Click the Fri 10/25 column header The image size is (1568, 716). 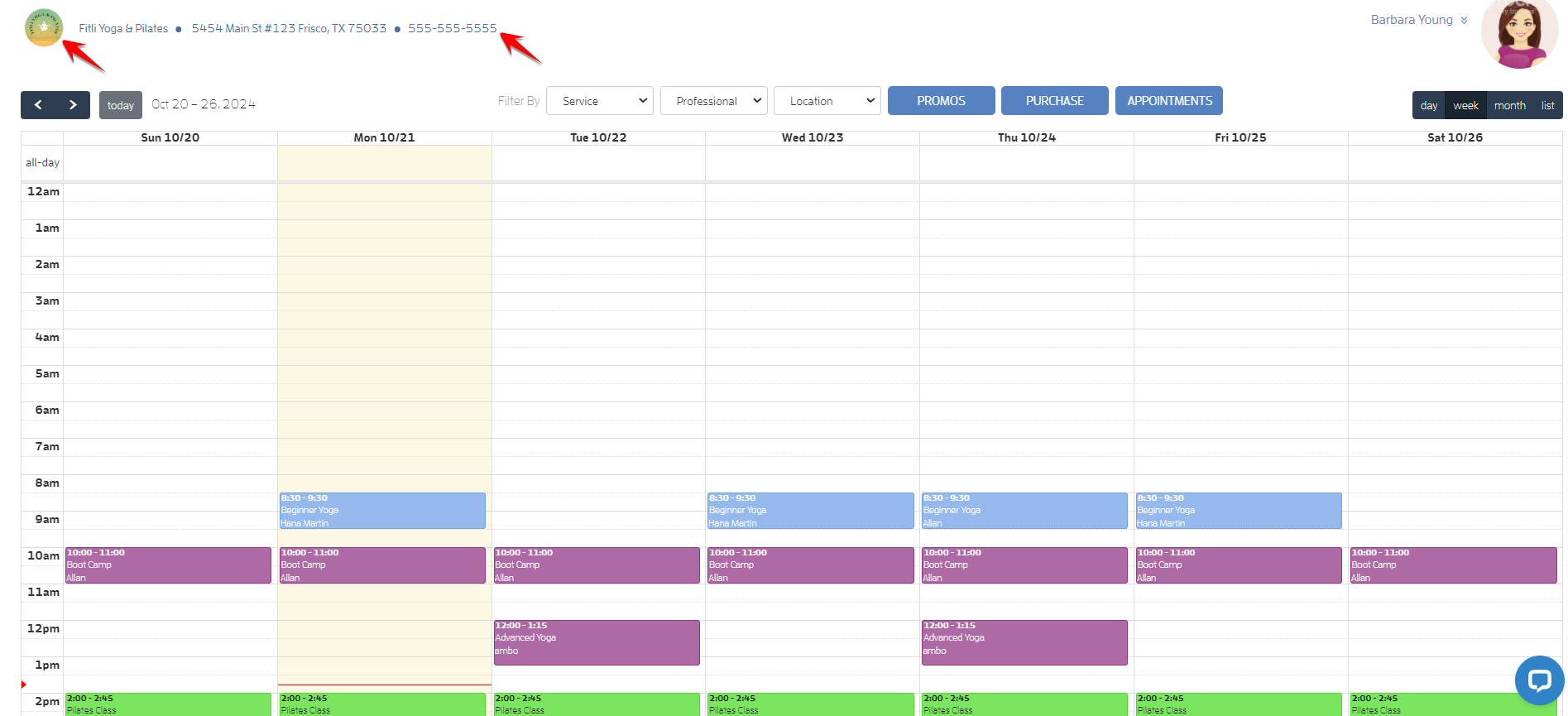pos(1240,137)
